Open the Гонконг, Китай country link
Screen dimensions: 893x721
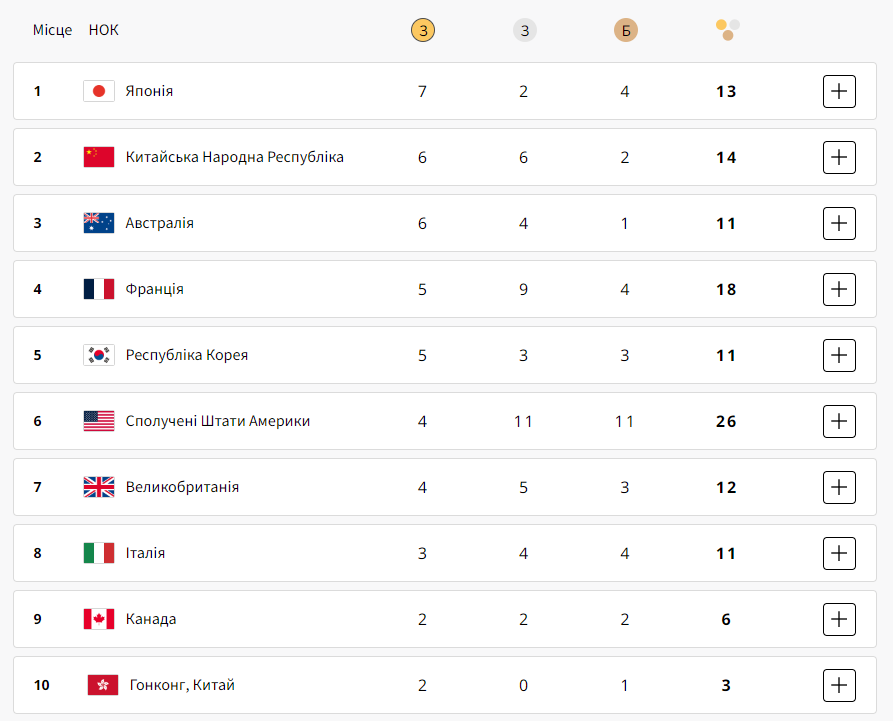[182, 685]
